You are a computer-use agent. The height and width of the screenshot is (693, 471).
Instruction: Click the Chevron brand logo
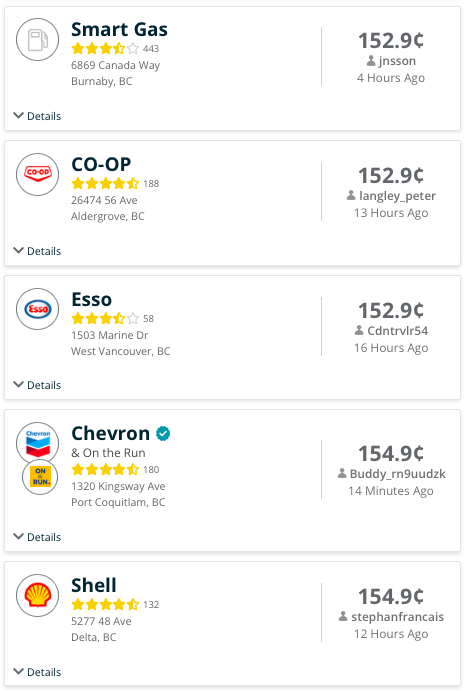coord(38,442)
